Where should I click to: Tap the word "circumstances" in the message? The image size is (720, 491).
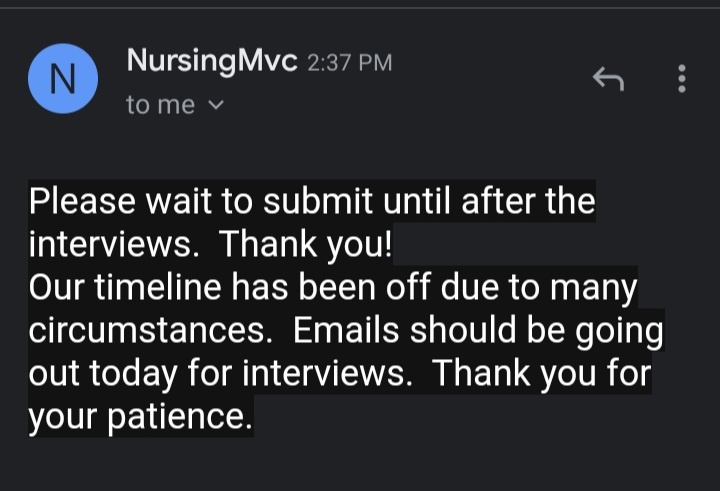coord(147,331)
